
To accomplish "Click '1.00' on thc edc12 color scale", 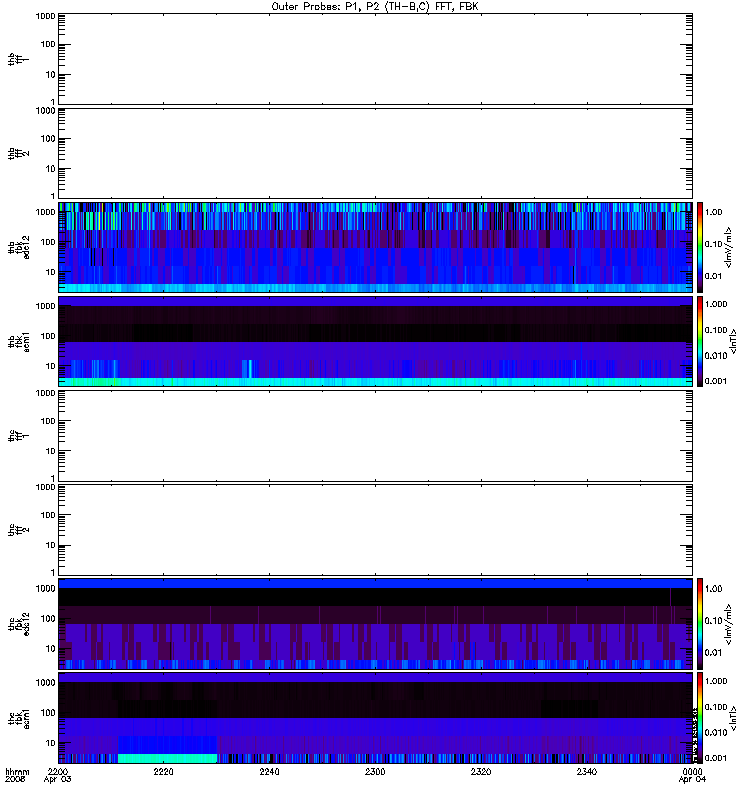I will pos(713,589).
